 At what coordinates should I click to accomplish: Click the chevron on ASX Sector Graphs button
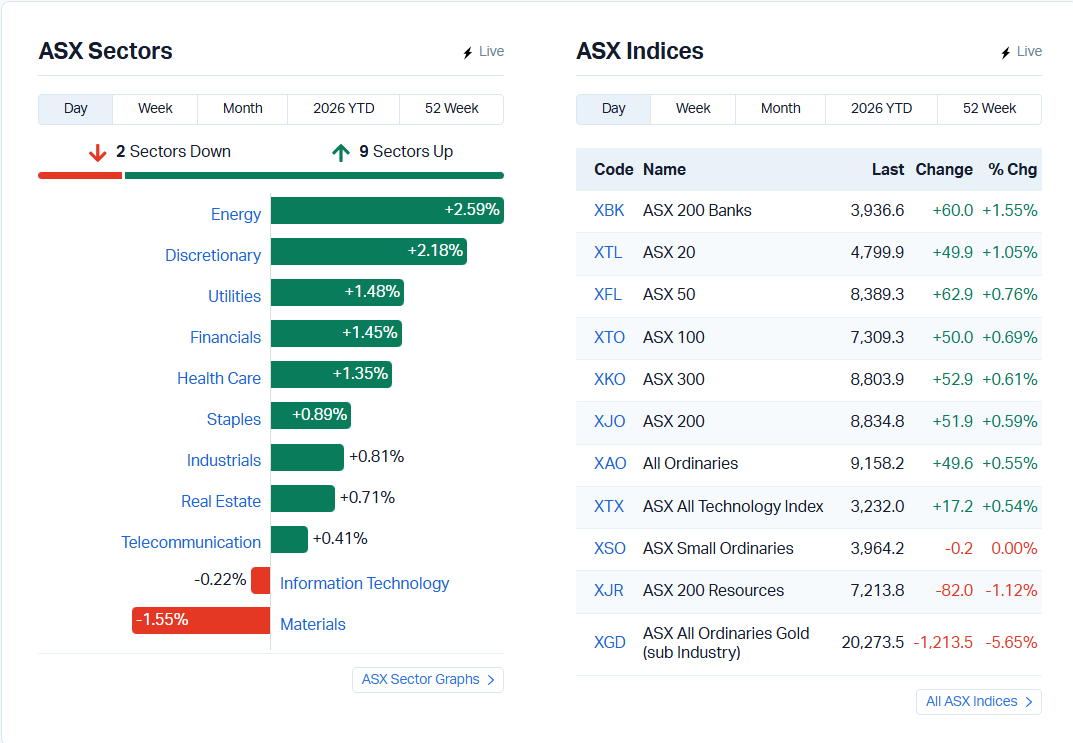click(x=491, y=680)
